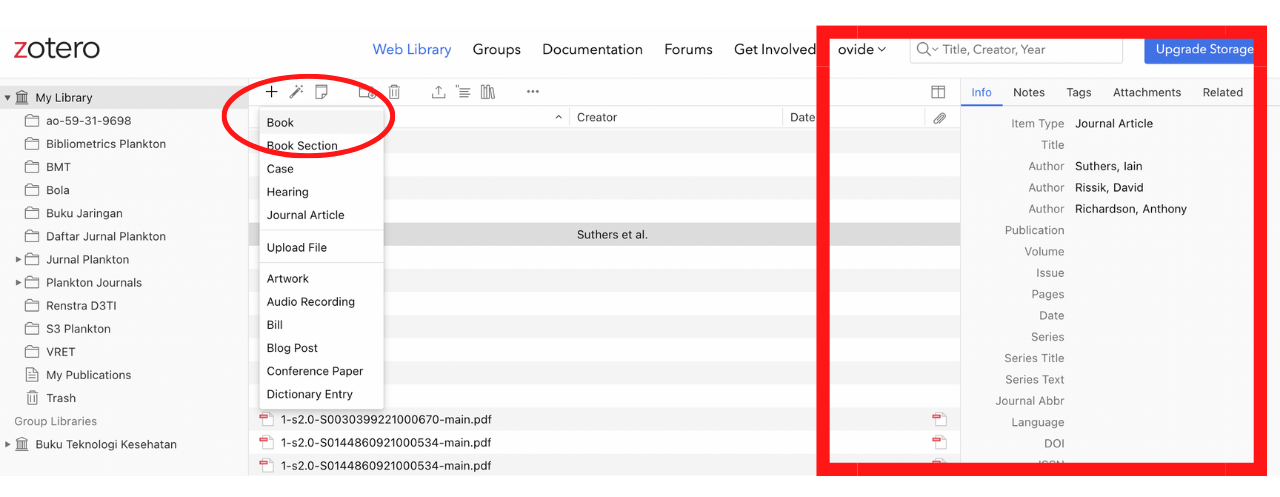This screenshot has width=1280, height=497.
Task: Open the ao-59-31-9698 collection
Action: click(x=88, y=121)
